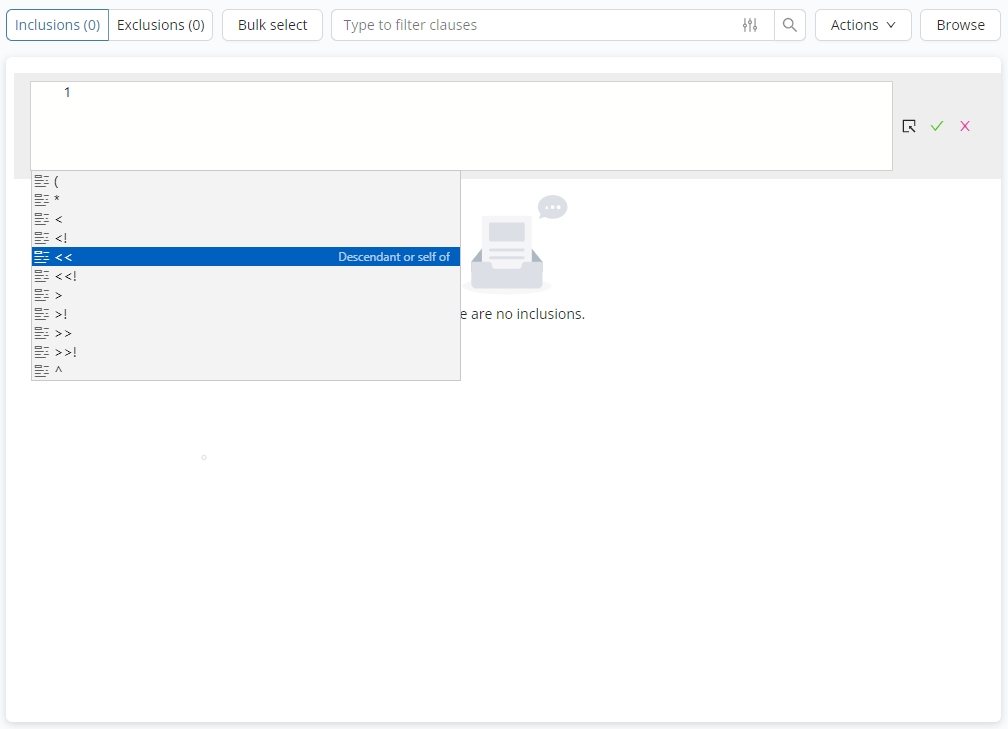Image resolution: width=1008 pixels, height=729 pixels.
Task: Pick the '<!' operator suggestion
Action: pyautogui.click(x=246, y=238)
